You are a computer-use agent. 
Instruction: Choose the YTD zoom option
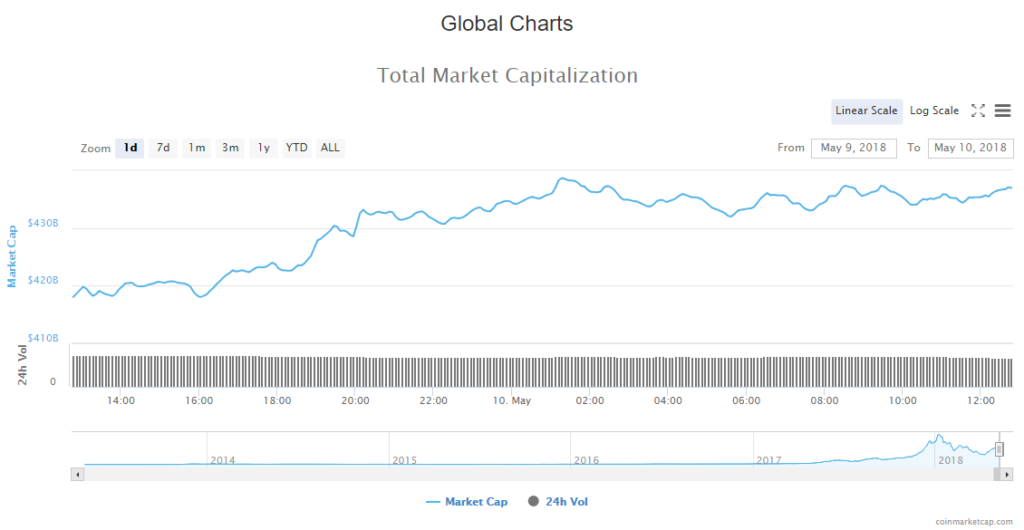[297, 148]
